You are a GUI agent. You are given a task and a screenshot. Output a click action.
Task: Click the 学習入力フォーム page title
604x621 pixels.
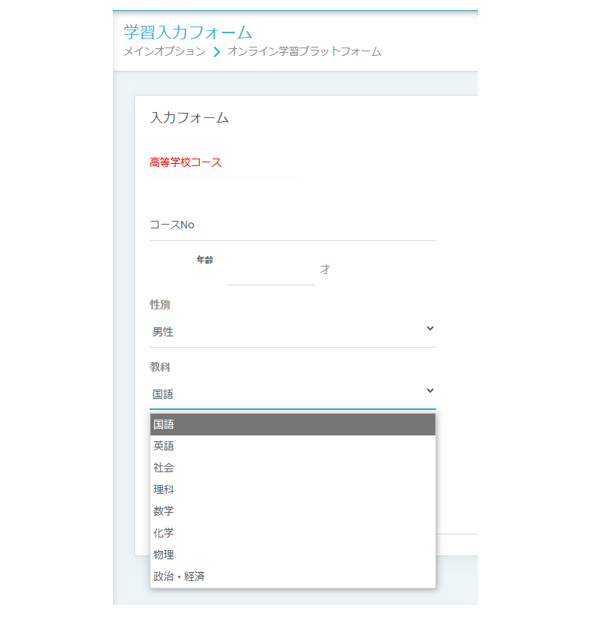pos(188,31)
